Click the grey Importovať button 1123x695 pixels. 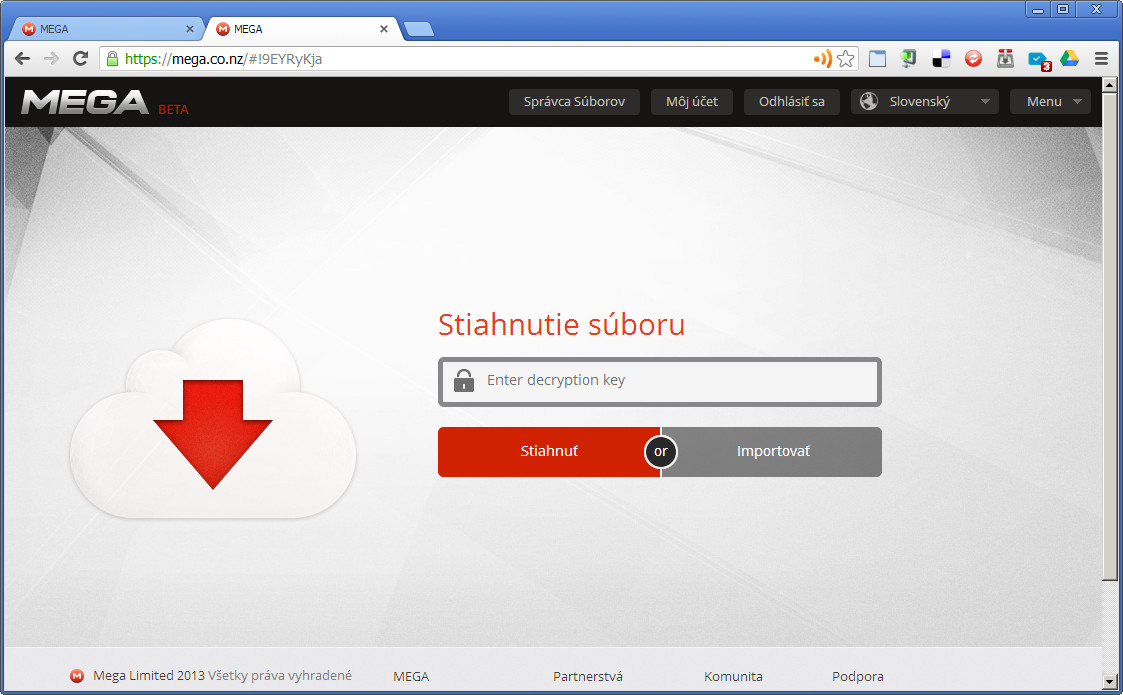(x=773, y=451)
